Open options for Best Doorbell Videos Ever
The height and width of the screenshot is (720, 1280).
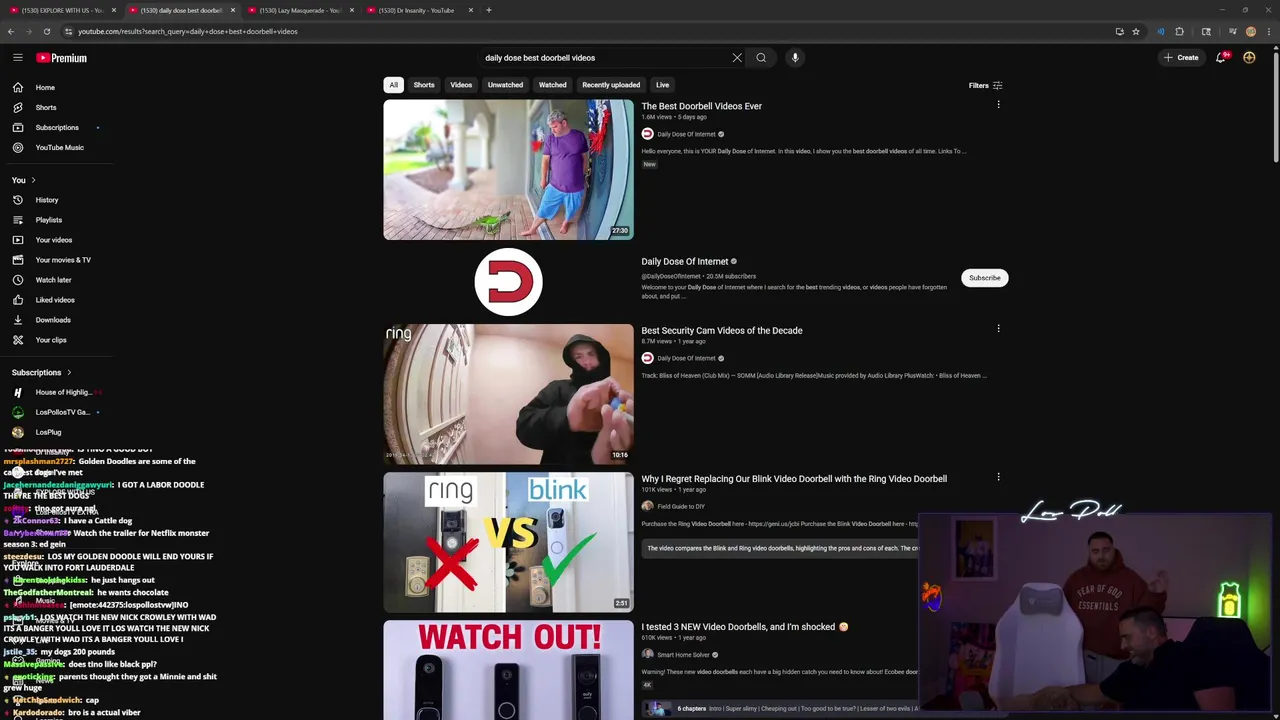998,105
